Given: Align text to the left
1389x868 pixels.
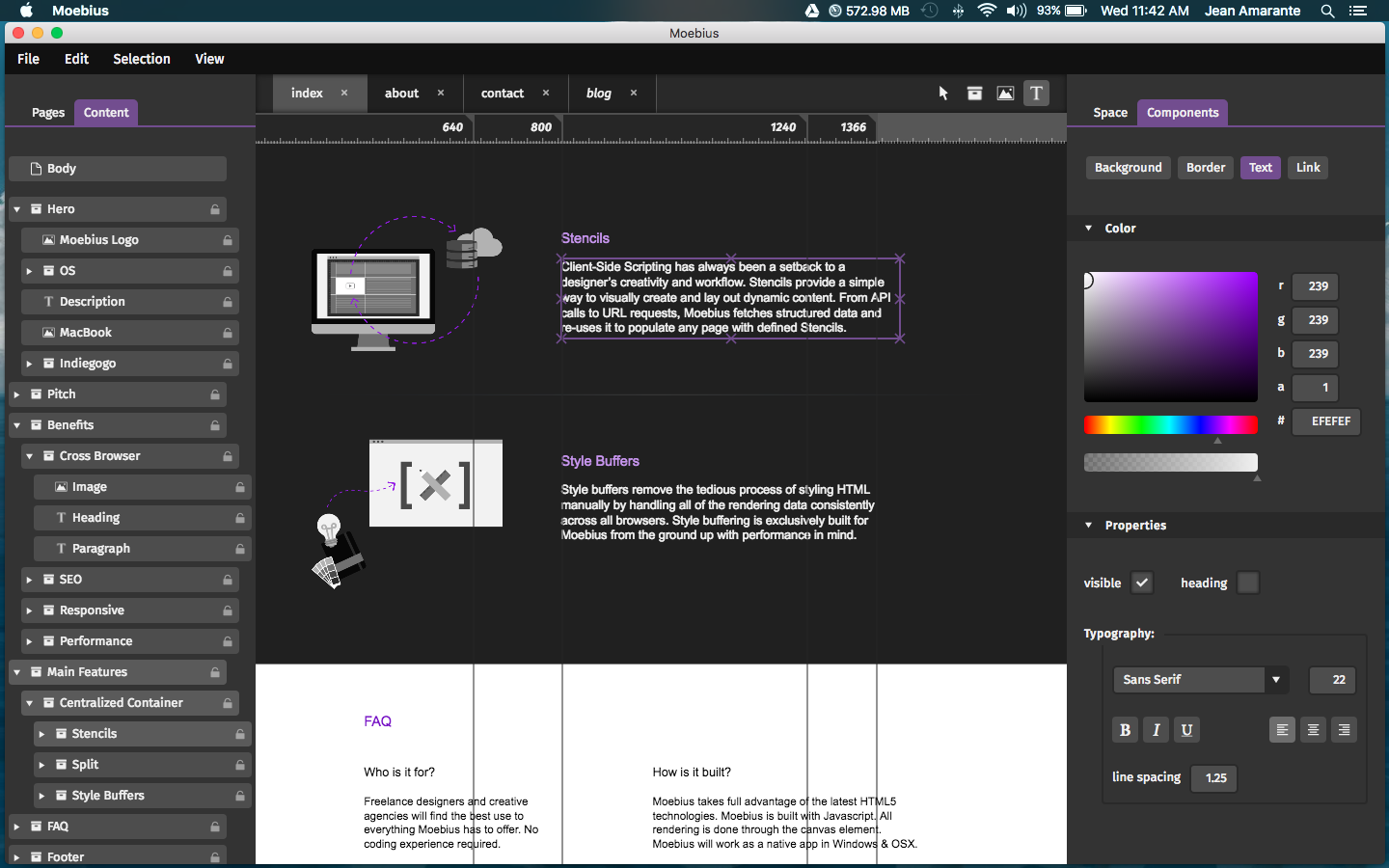Looking at the screenshot, I should [1282, 730].
